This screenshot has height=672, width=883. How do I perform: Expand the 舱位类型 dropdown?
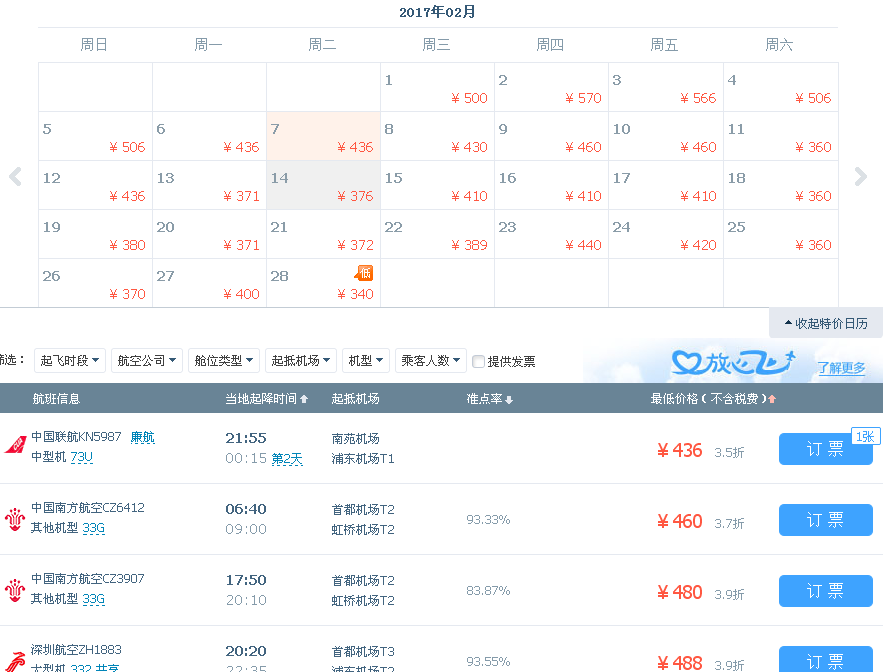(x=223, y=360)
